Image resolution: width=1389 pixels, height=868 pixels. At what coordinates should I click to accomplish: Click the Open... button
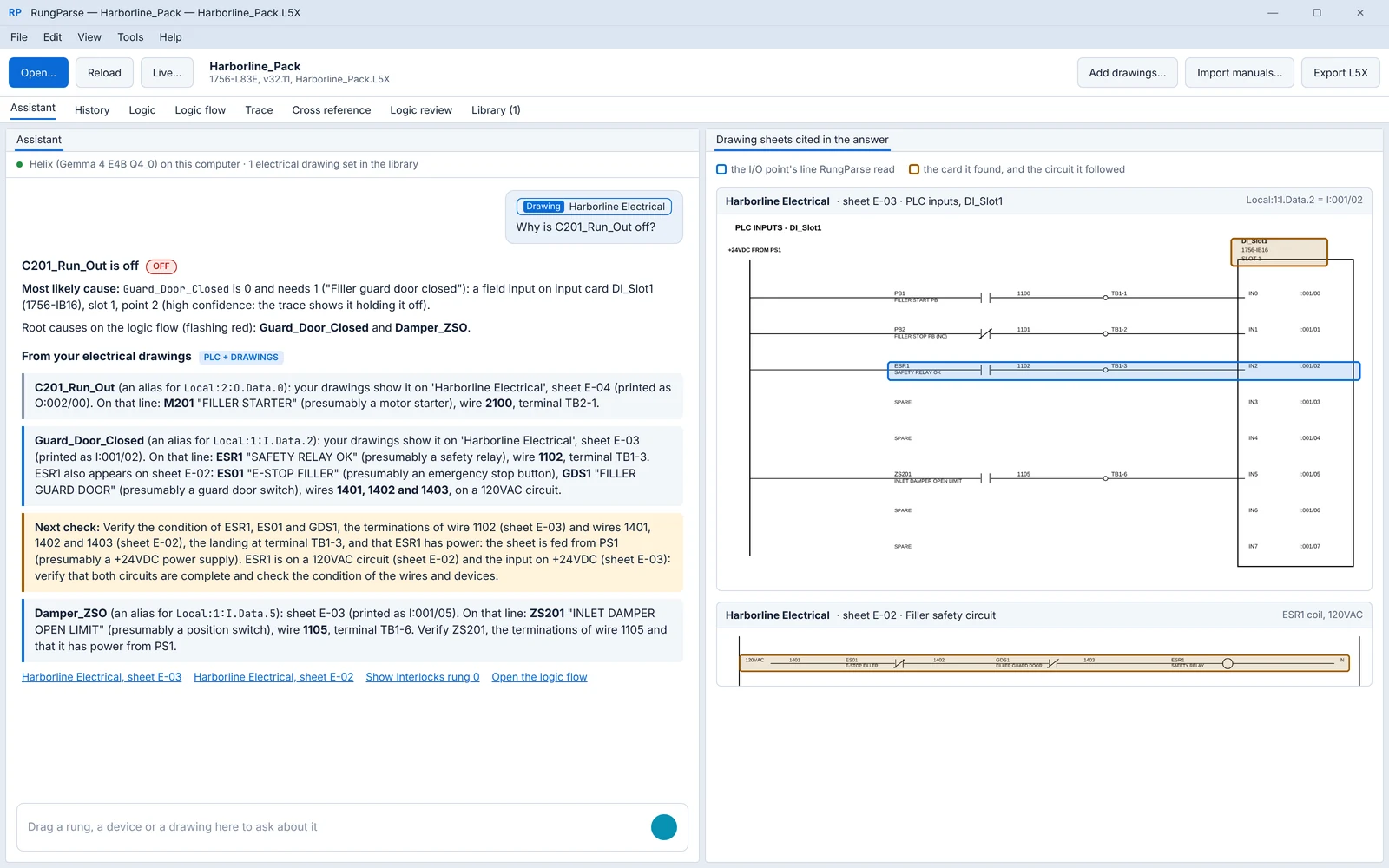point(38,73)
